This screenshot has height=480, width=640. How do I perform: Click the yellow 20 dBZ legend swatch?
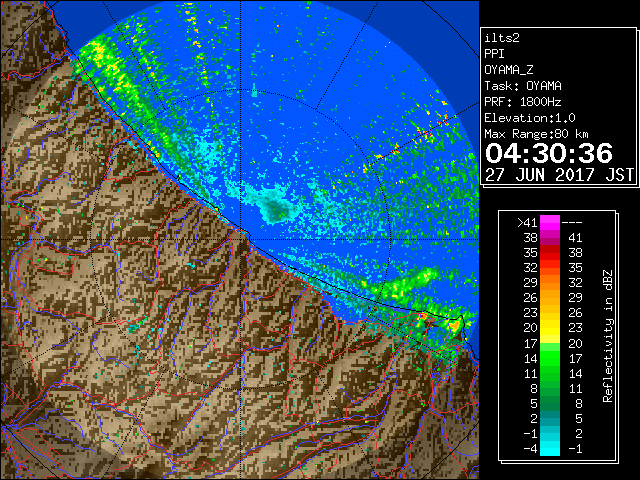coord(550,328)
